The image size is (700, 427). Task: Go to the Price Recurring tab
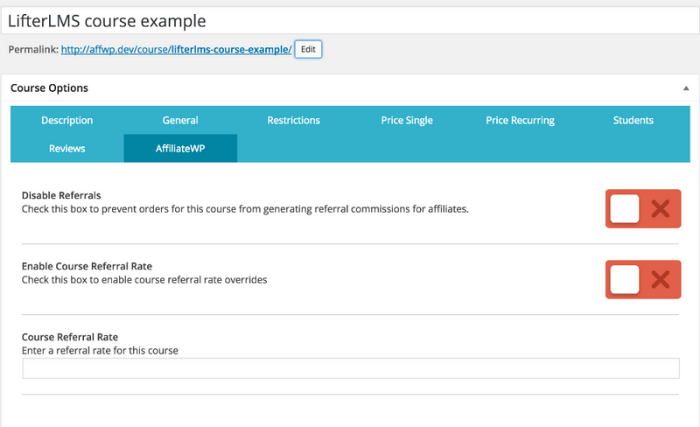pos(520,120)
